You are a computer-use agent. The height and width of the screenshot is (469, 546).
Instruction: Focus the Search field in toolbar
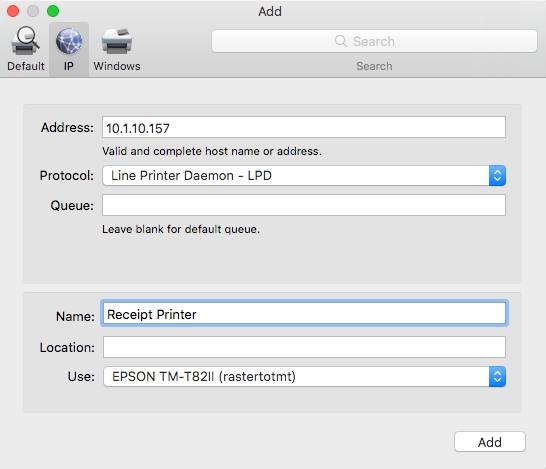point(374,41)
